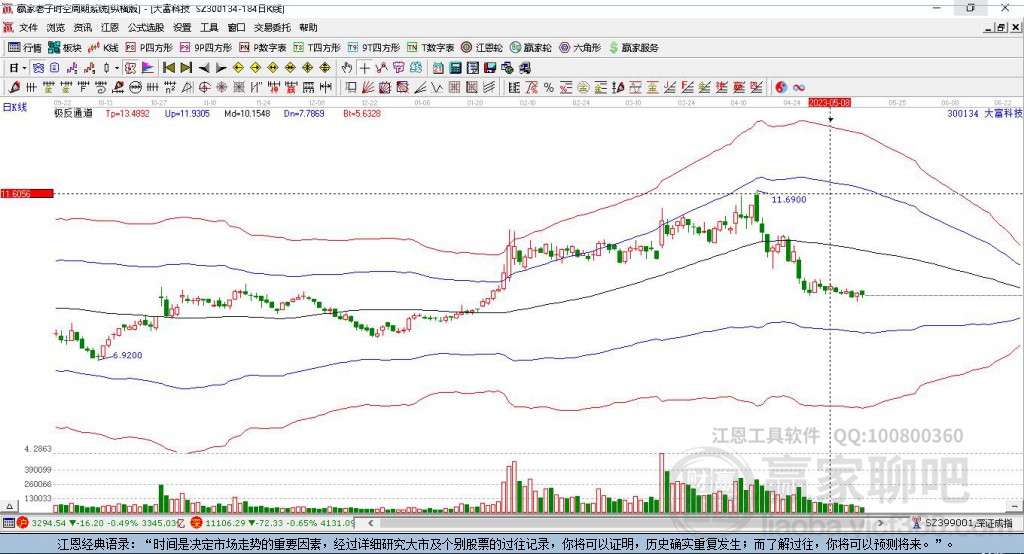Viewport: 1024px width, 554px height.
Task: Click the red-blue yin-yang icon
Action: click(x=781, y=88)
